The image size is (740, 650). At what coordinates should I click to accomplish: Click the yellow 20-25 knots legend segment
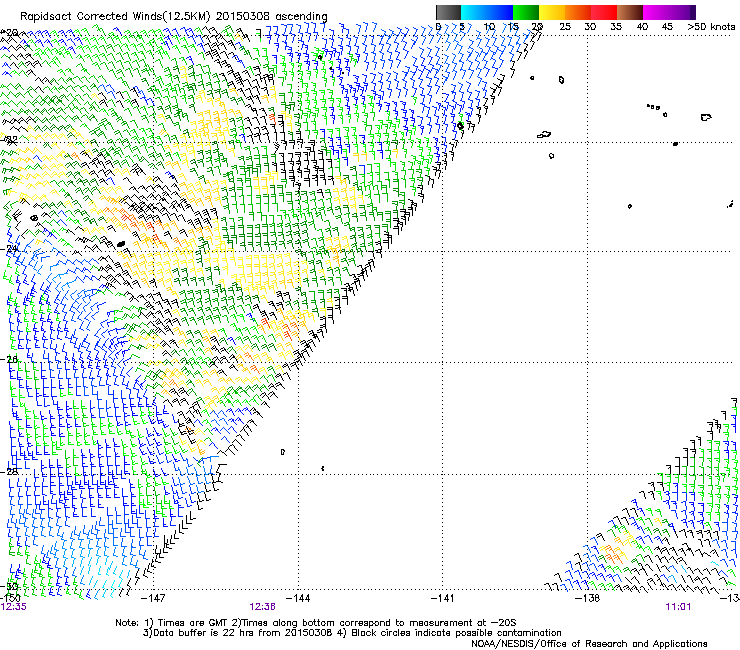click(552, 12)
